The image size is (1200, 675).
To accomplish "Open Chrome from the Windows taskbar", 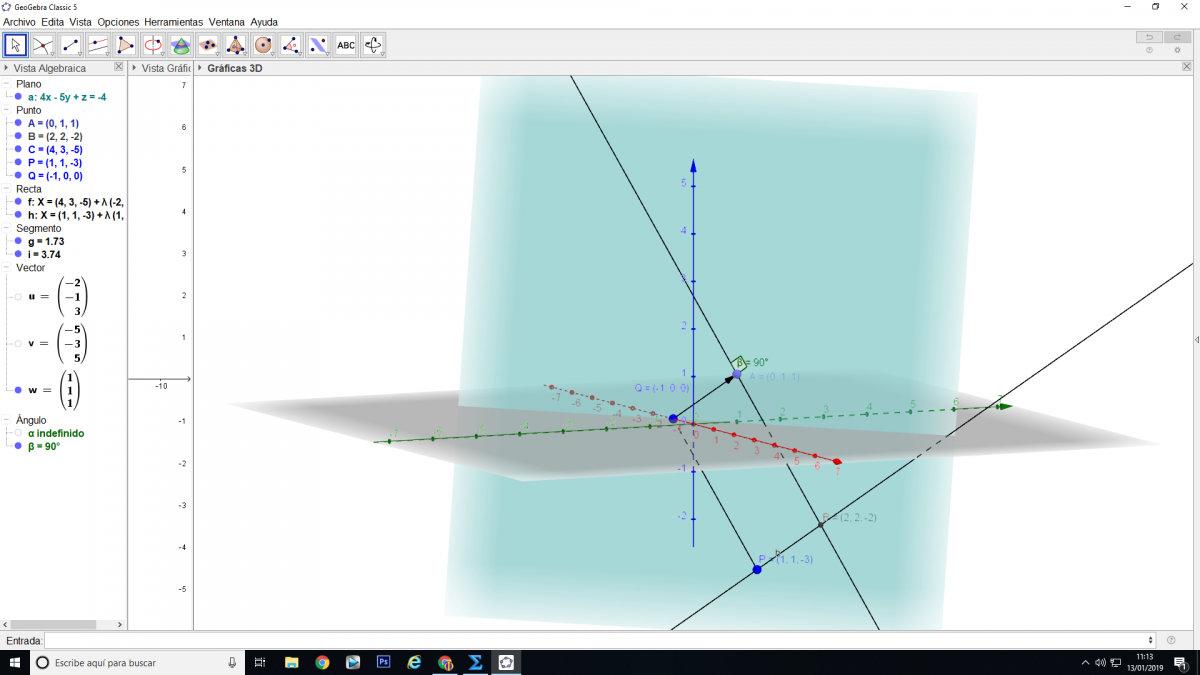I will tap(322, 662).
